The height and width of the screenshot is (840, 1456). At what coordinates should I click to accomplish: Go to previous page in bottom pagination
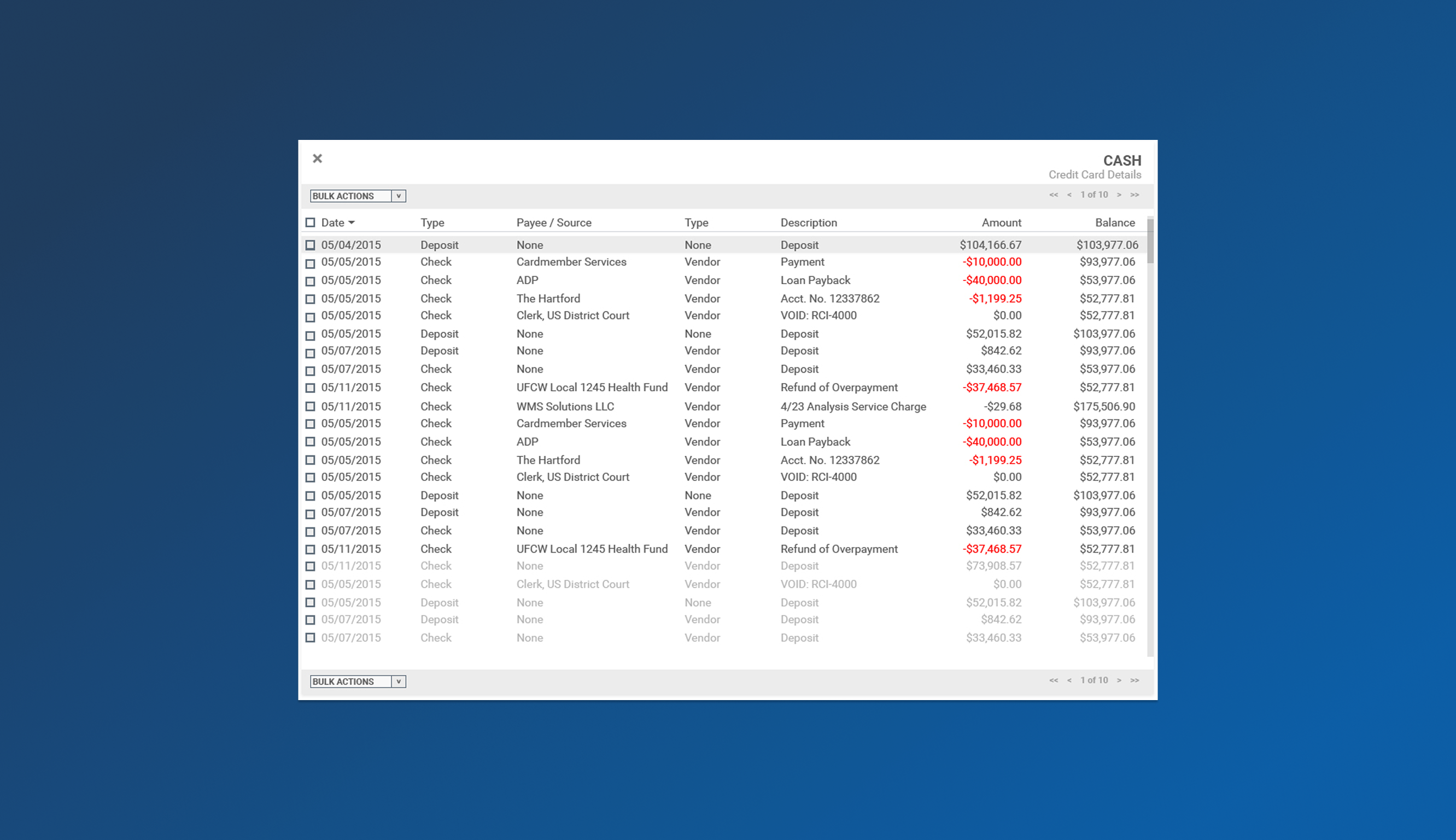pos(1069,680)
